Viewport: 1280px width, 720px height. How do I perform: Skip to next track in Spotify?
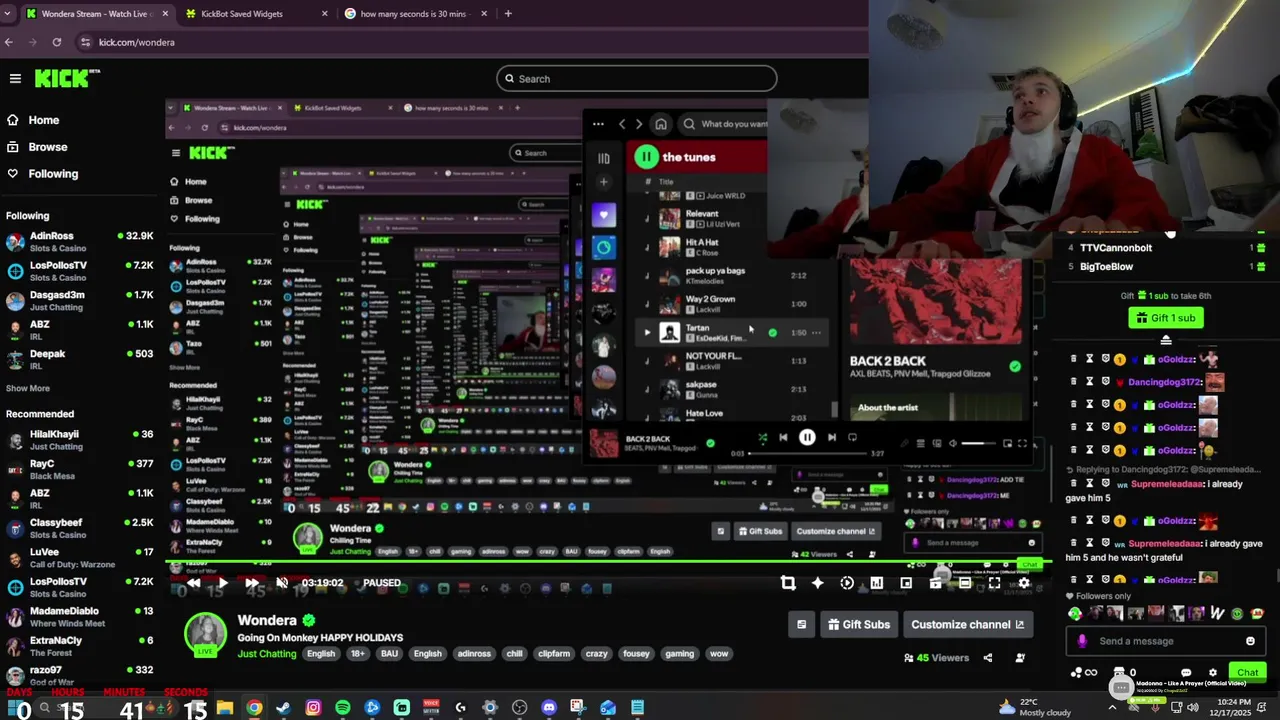(831, 438)
